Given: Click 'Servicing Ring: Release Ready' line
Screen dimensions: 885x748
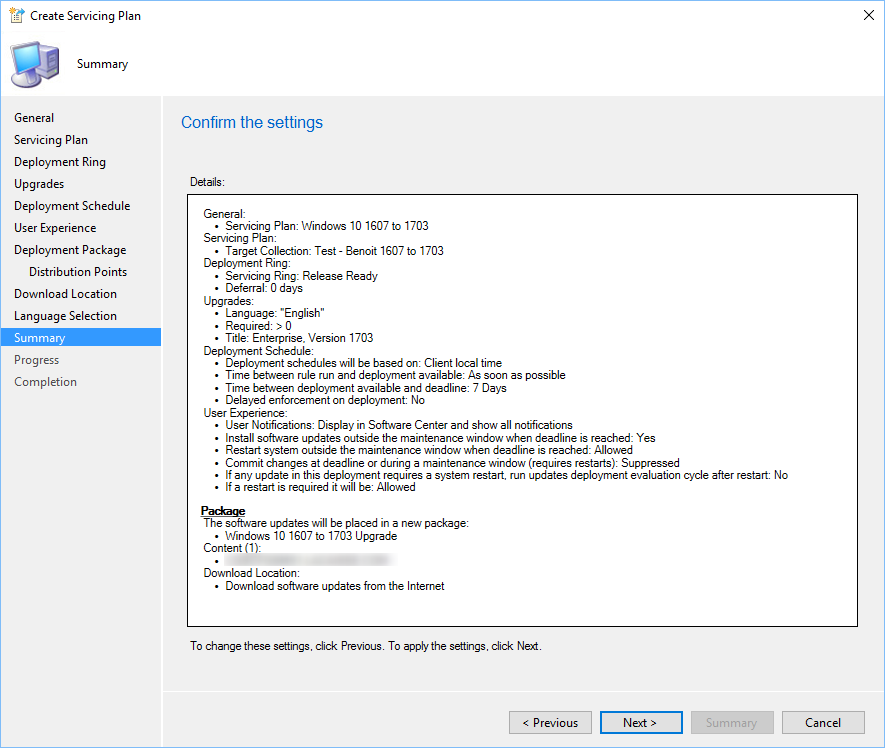Looking at the screenshot, I should (301, 276).
